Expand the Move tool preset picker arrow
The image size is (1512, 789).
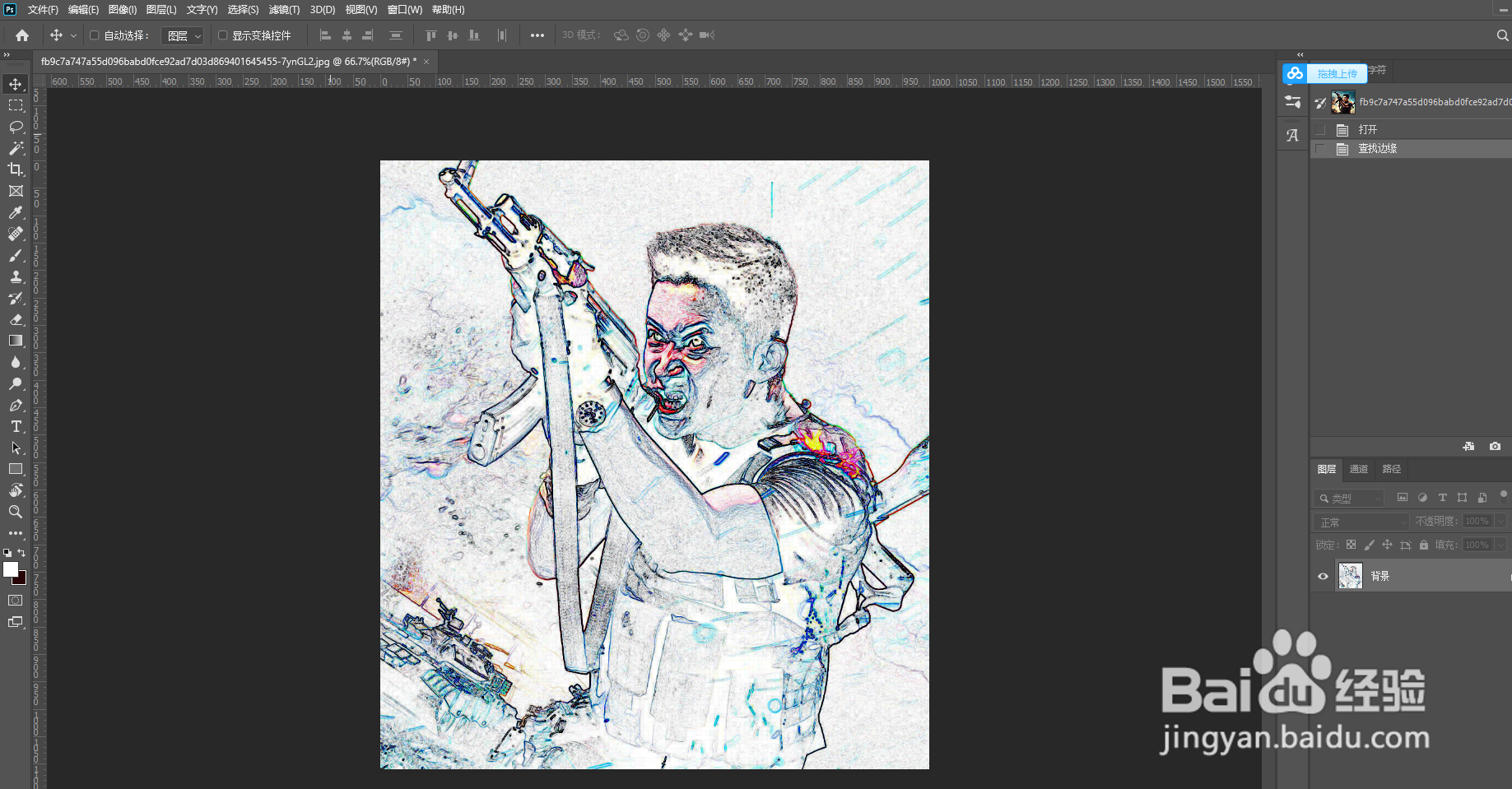point(73,35)
